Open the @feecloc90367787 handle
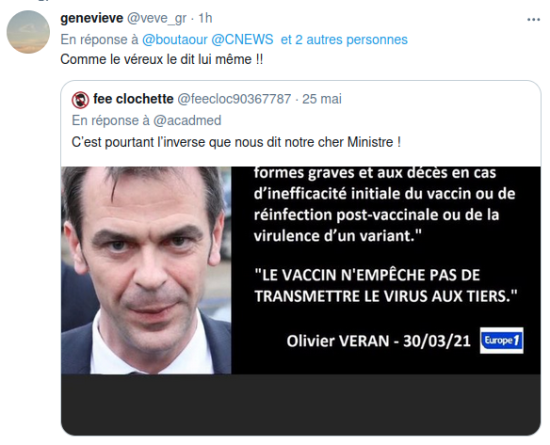550x445 pixels. pyautogui.click(x=234, y=99)
